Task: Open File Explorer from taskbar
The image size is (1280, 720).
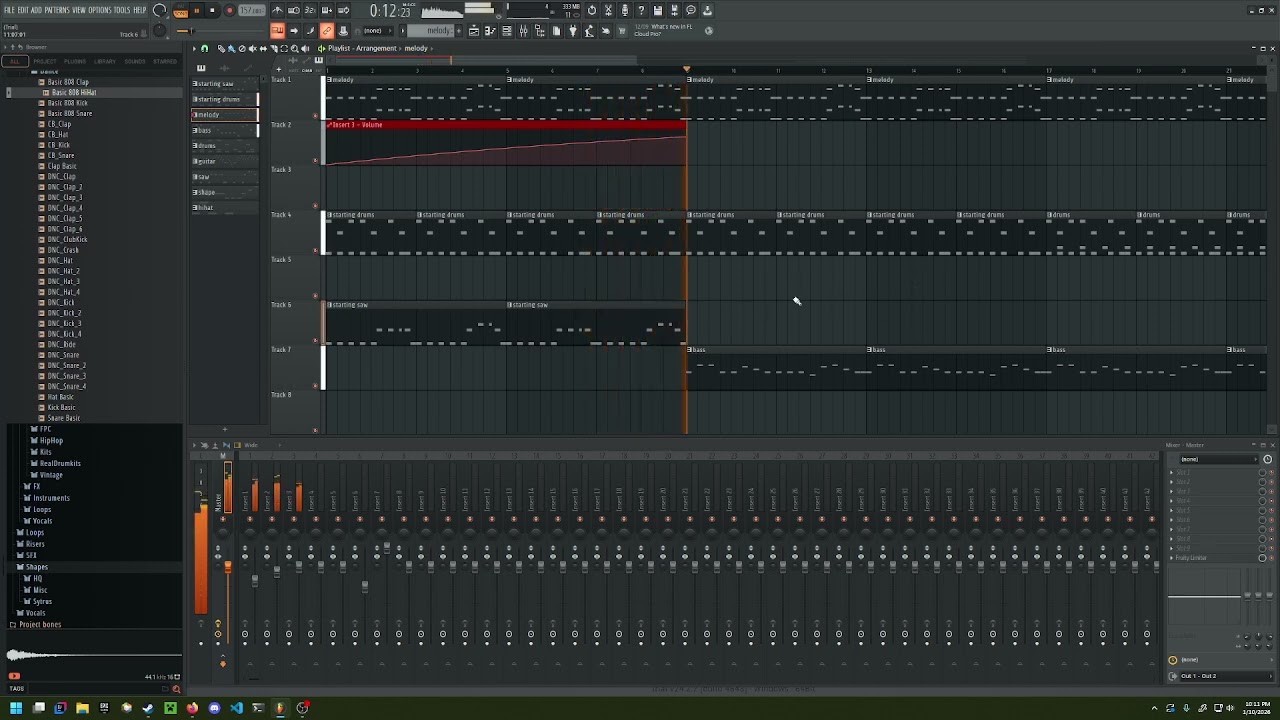Action: coord(82,708)
